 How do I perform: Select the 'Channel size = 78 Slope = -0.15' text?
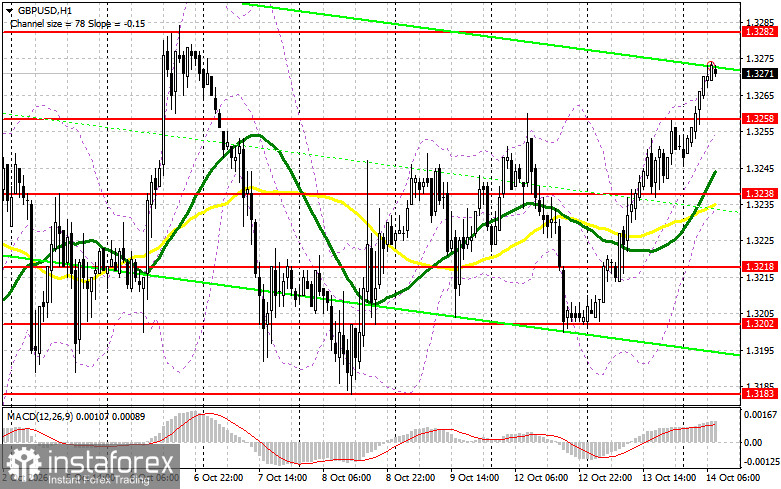78,23
